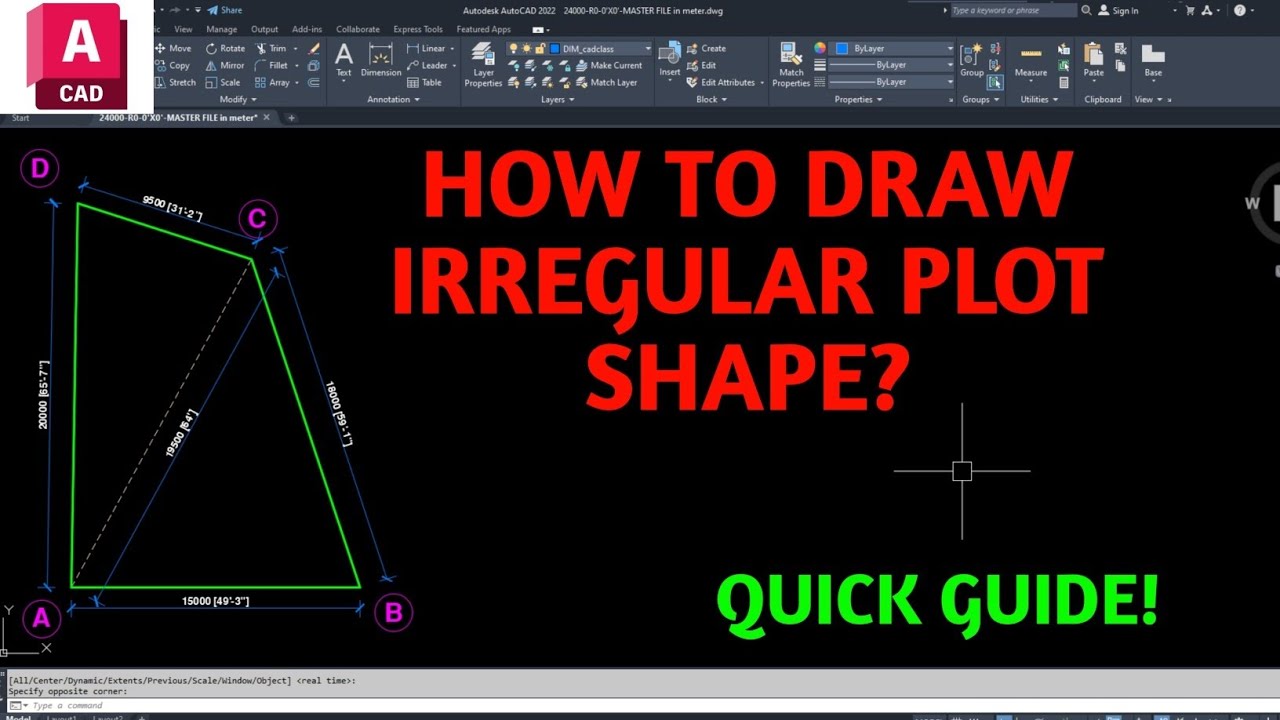1280x720 pixels.
Task: Expand the Groups panel
Action: point(980,99)
